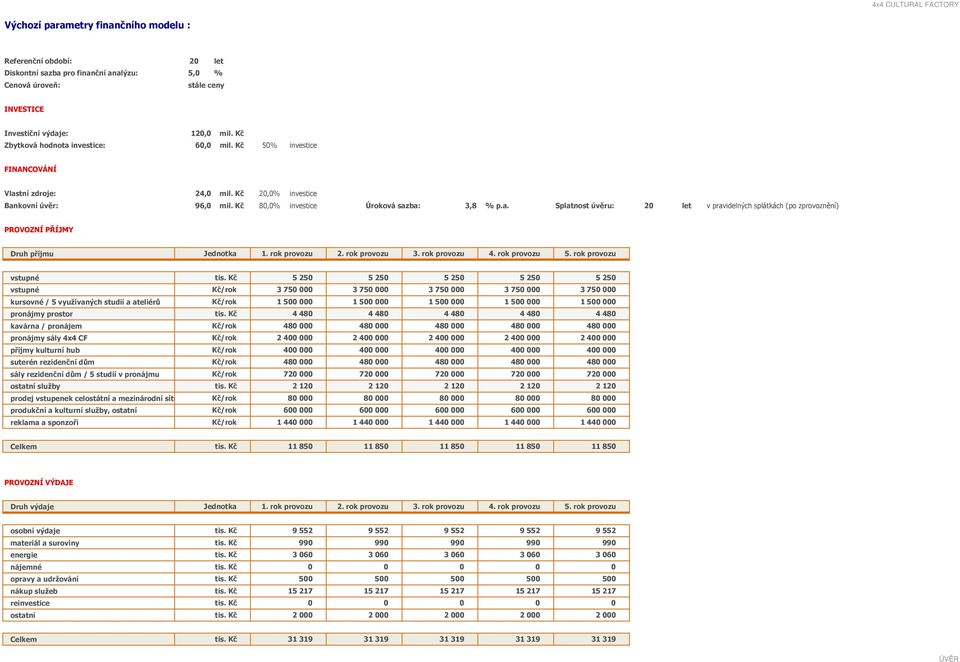
Task: Select the "reklama a sponzoři" row label
Action: click(x=44, y=423)
